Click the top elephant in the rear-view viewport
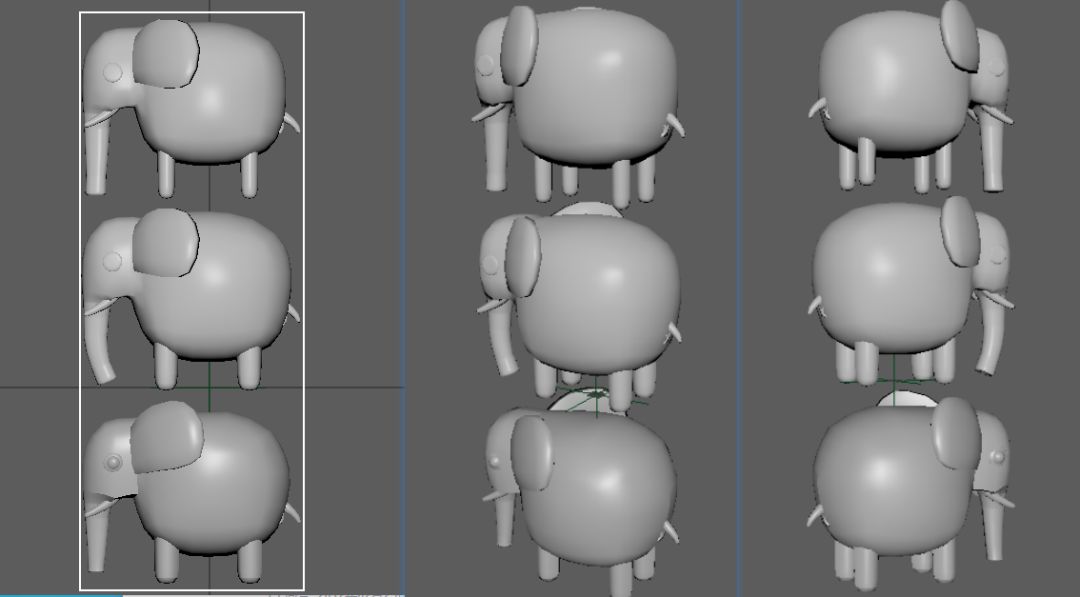1080x597 pixels. pyautogui.click(x=911, y=96)
